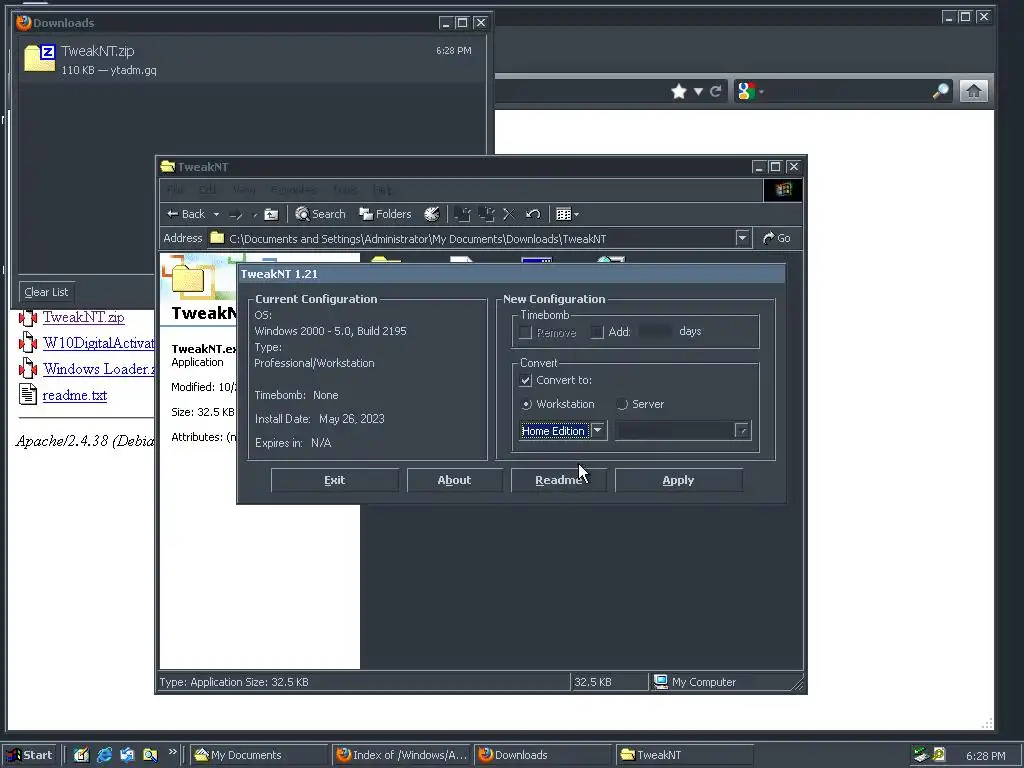Viewport: 1024px width, 768px height.
Task: Bookmark page with the star icon
Action: click(x=679, y=91)
